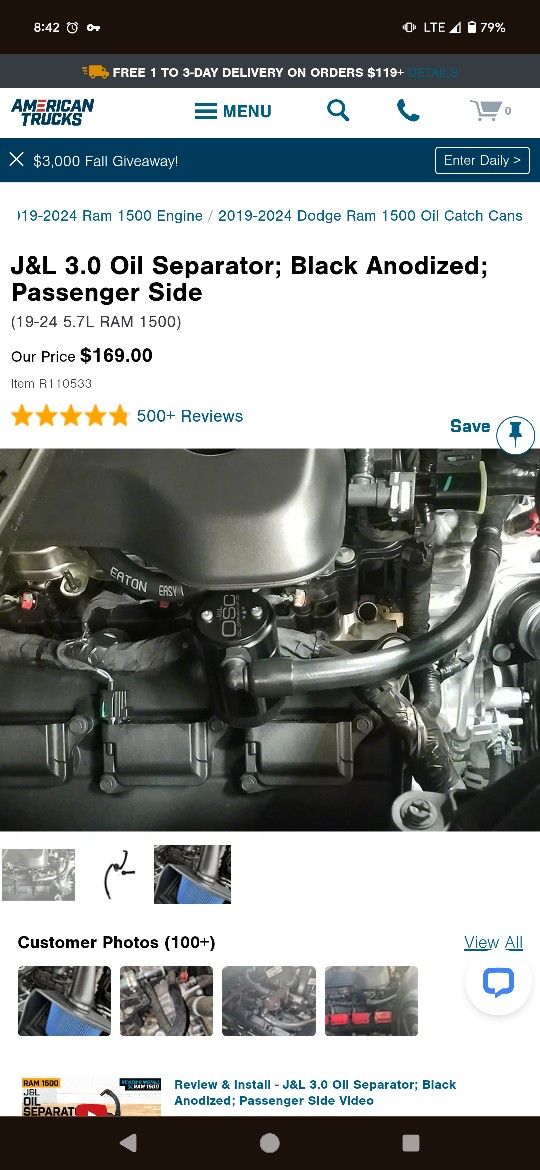Image resolution: width=540 pixels, height=1170 pixels.
Task: Open the 500+ Reviews link
Action: [189, 416]
